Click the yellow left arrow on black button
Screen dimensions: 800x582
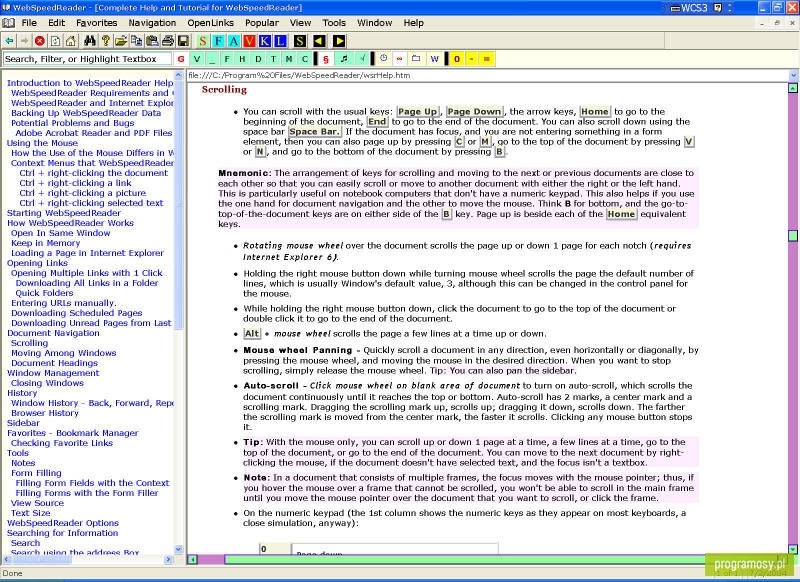[x=319, y=41]
